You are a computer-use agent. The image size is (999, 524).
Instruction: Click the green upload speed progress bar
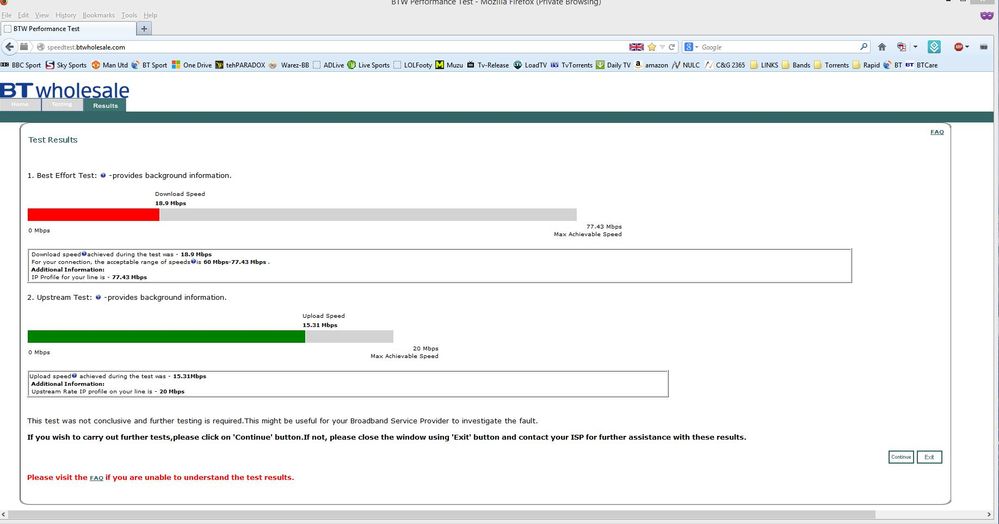click(x=166, y=337)
